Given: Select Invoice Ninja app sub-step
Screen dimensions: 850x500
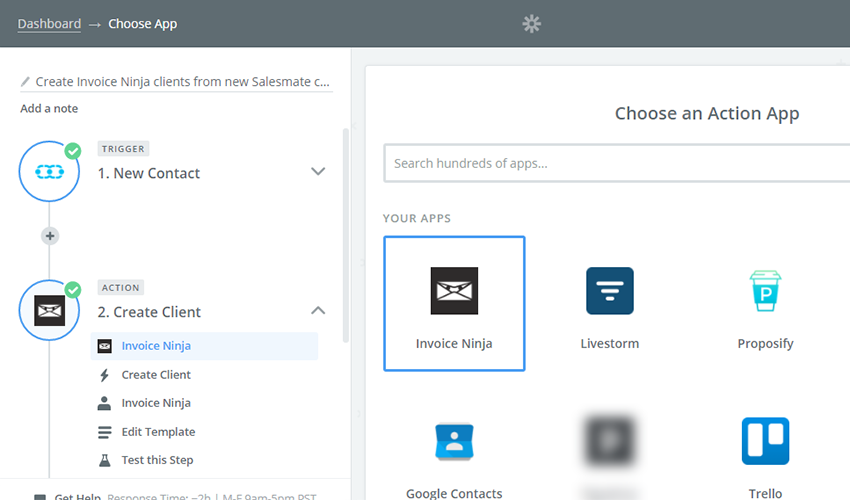Looking at the screenshot, I should point(204,346).
